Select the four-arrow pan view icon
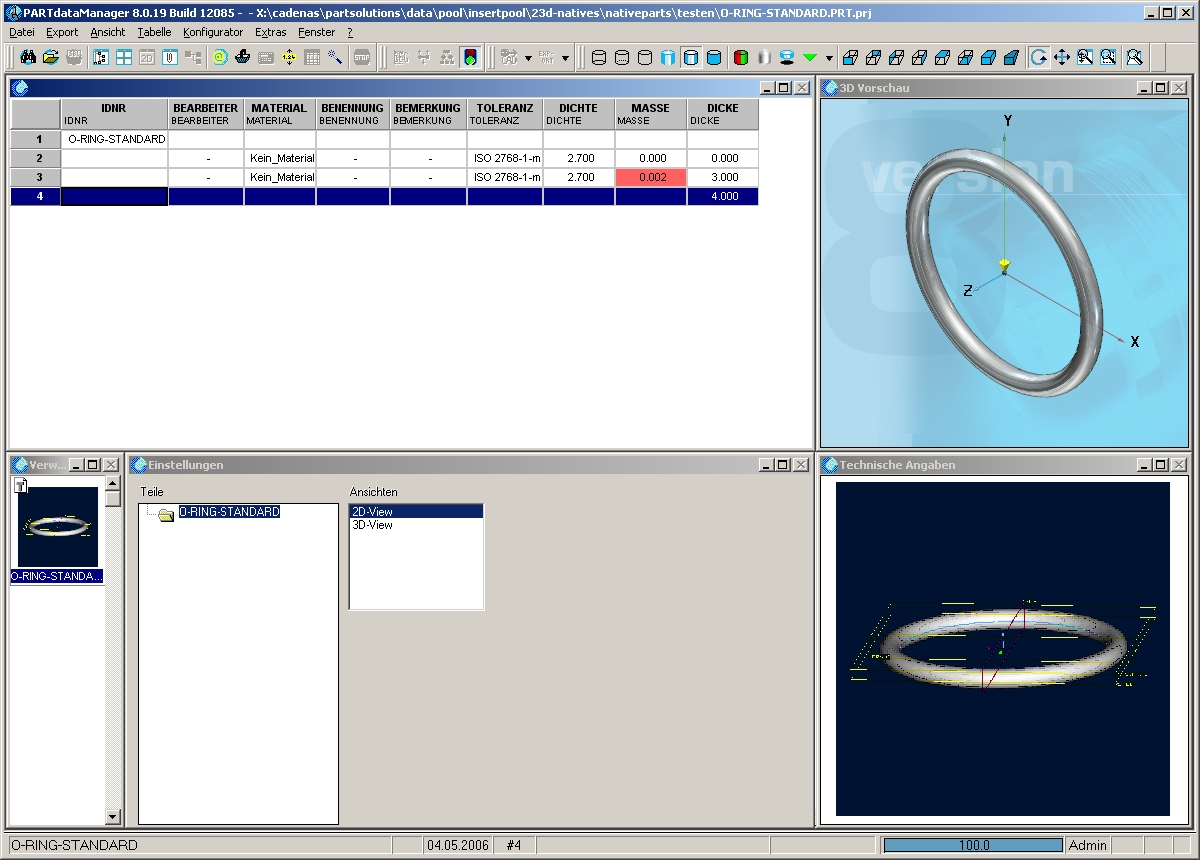This screenshot has width=1200, height=860. [x=1062, y=58]
